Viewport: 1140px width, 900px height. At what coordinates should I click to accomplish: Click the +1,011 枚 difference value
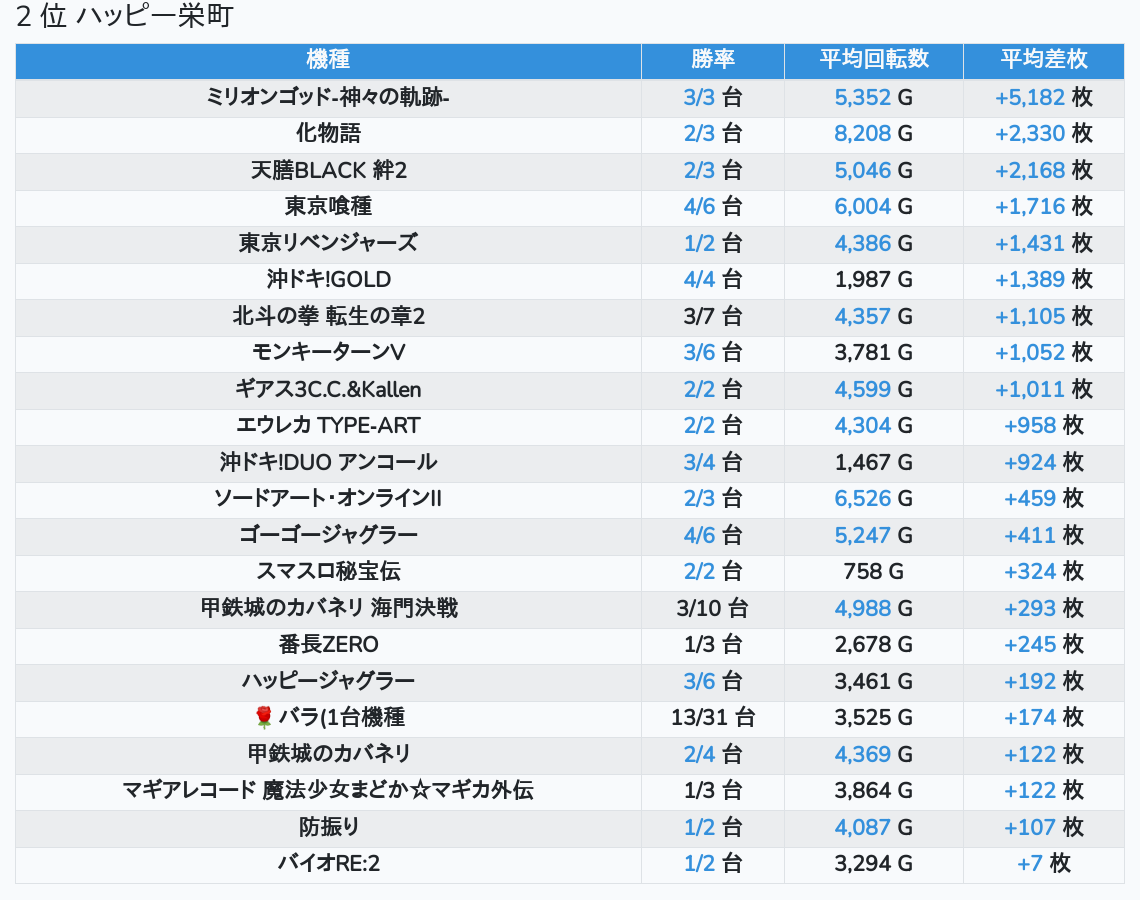pos(1043,390)
